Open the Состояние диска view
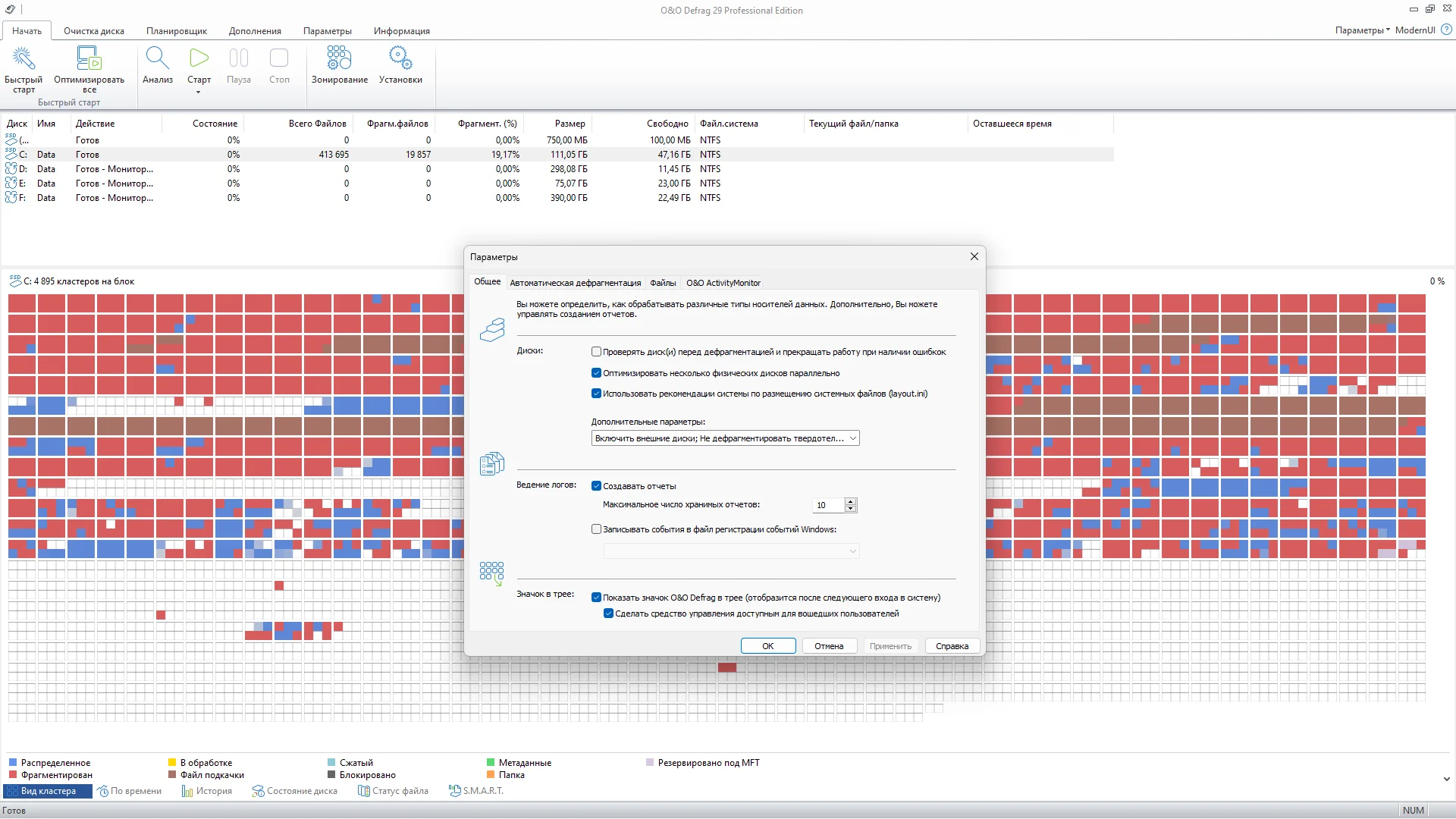This screenshot has height=819, width=1456. pyautogui.click(x=295, y=791)
